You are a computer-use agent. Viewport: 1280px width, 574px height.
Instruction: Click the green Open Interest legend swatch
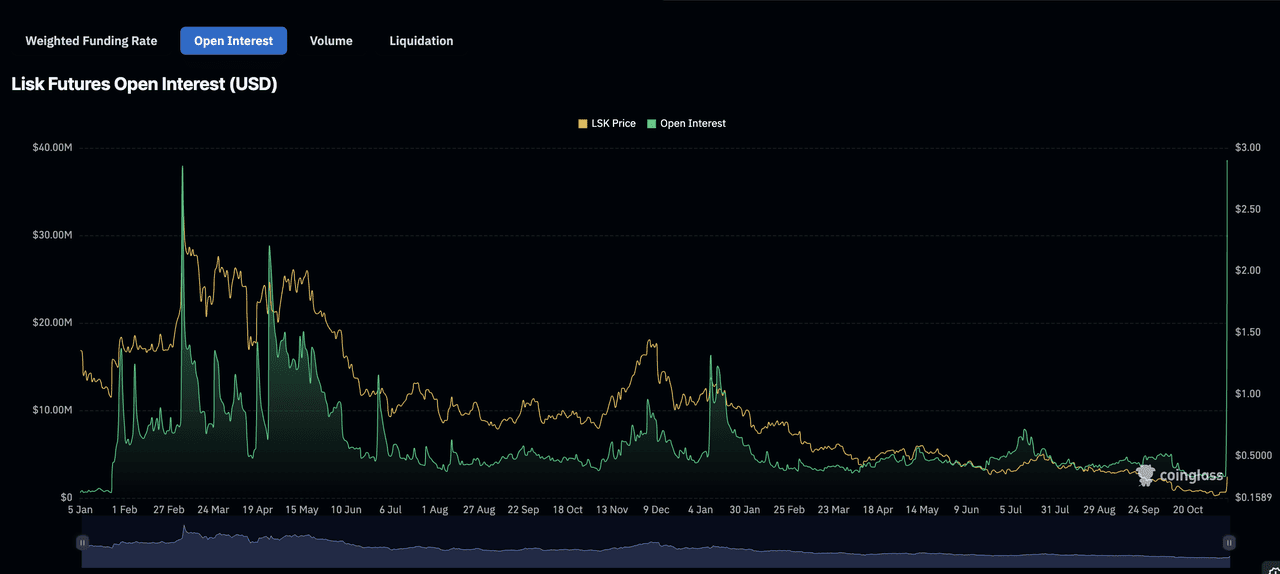(x=652, y=124)
